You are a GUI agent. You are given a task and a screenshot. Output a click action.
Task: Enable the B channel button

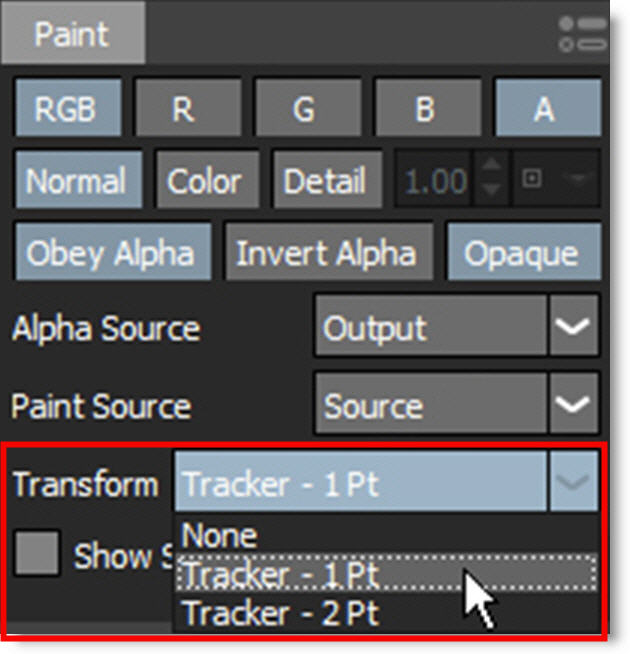(424, 109)
